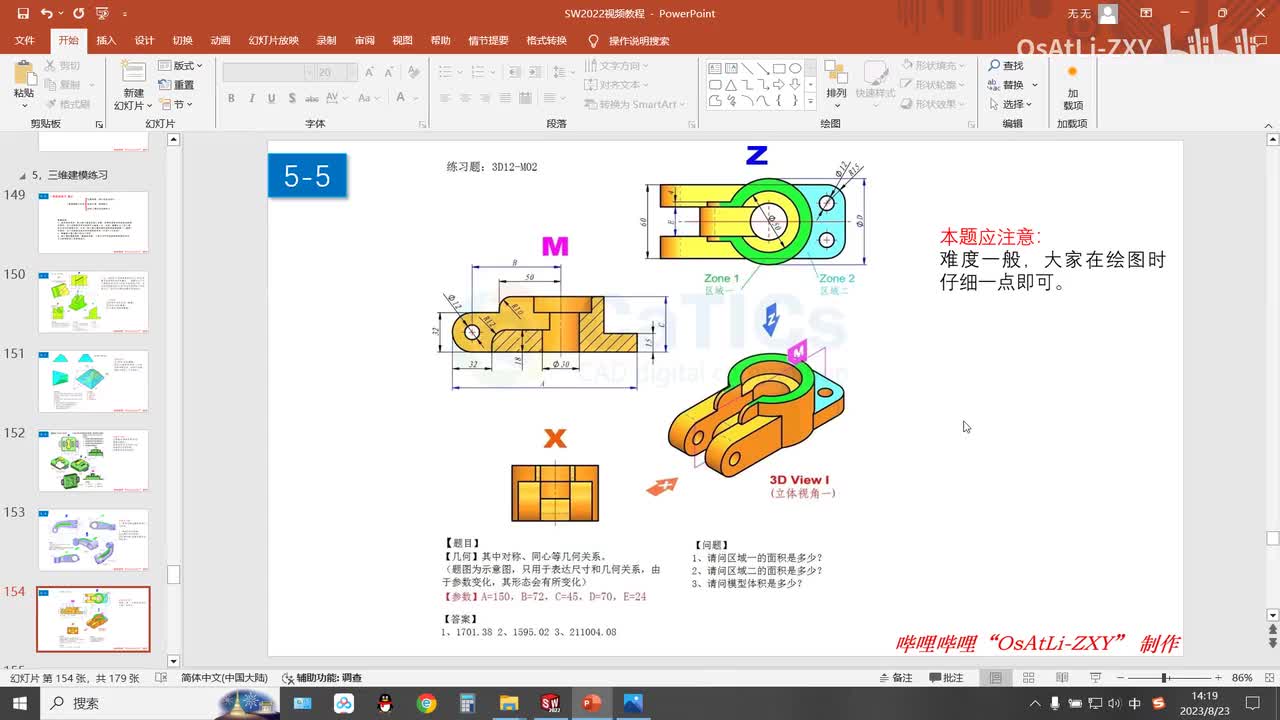This screenshot has height=720, width=1280.
Task: Switch to Slide Sorter view icon
Action: [x=1028, y=678]
